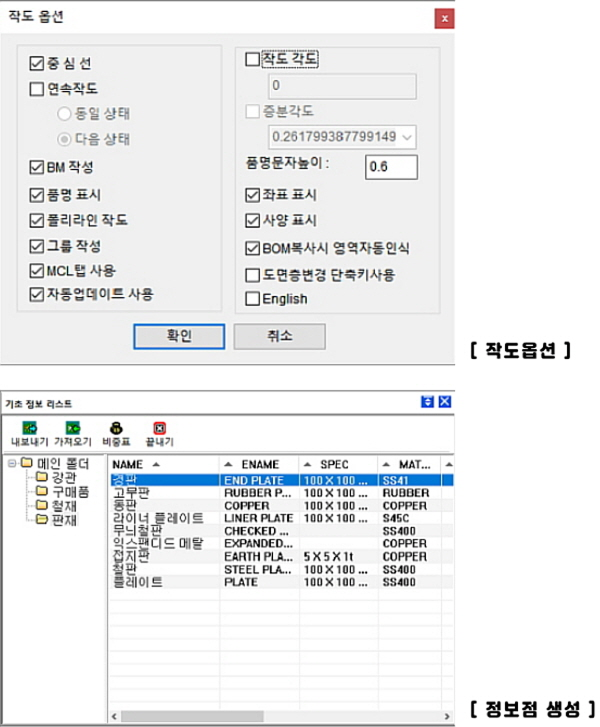This screenshot has height=727, width=600.
Task: Open the 비중표 weight table icon
Action: (x=116, y=428)
